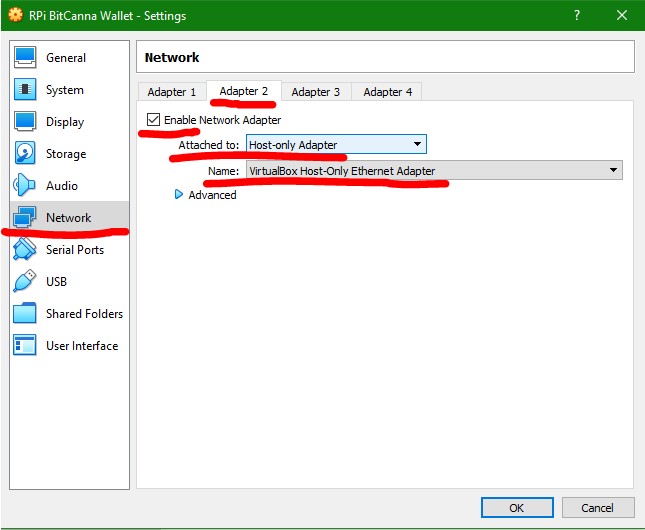Select General in the settings list
Image resolution: width=645 pixels, height=530 pixels.
[70, 57]
